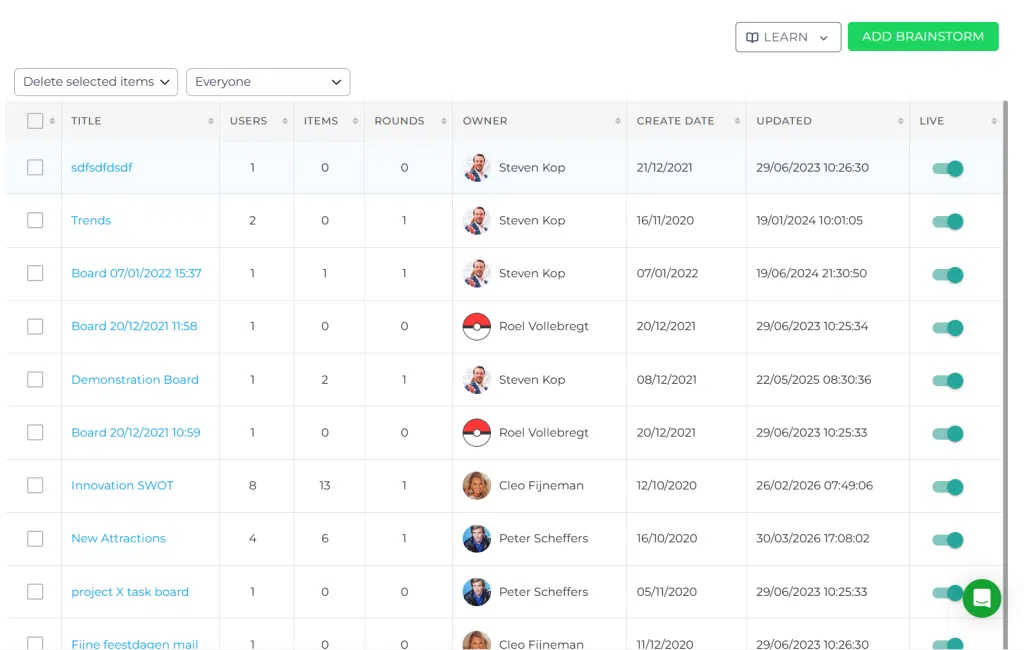Sort table by Users column arrows
The height and width of the screenshot is (650, 1024).
285,121
